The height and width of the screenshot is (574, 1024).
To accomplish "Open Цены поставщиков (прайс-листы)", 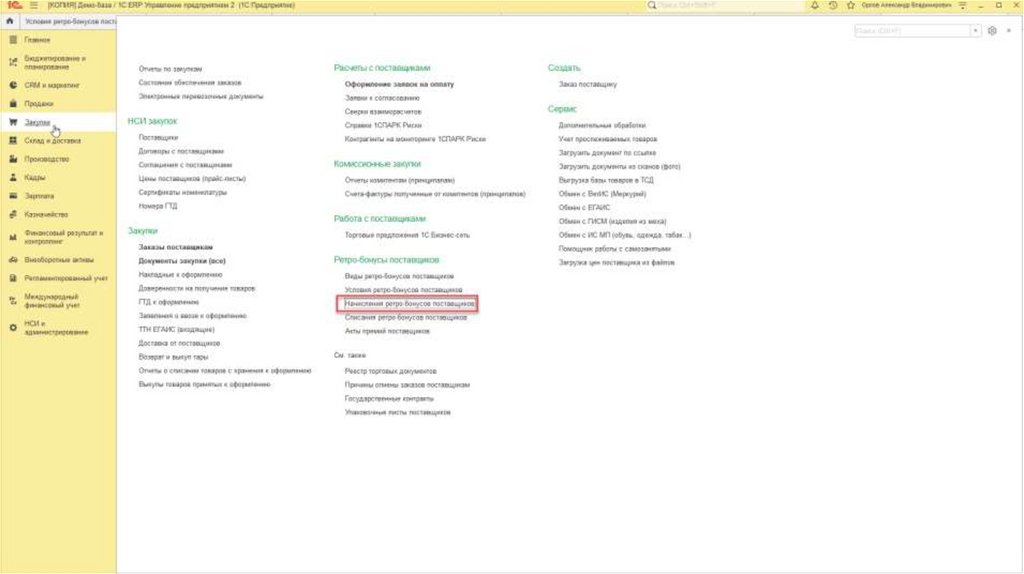I will tap(192, 178).
